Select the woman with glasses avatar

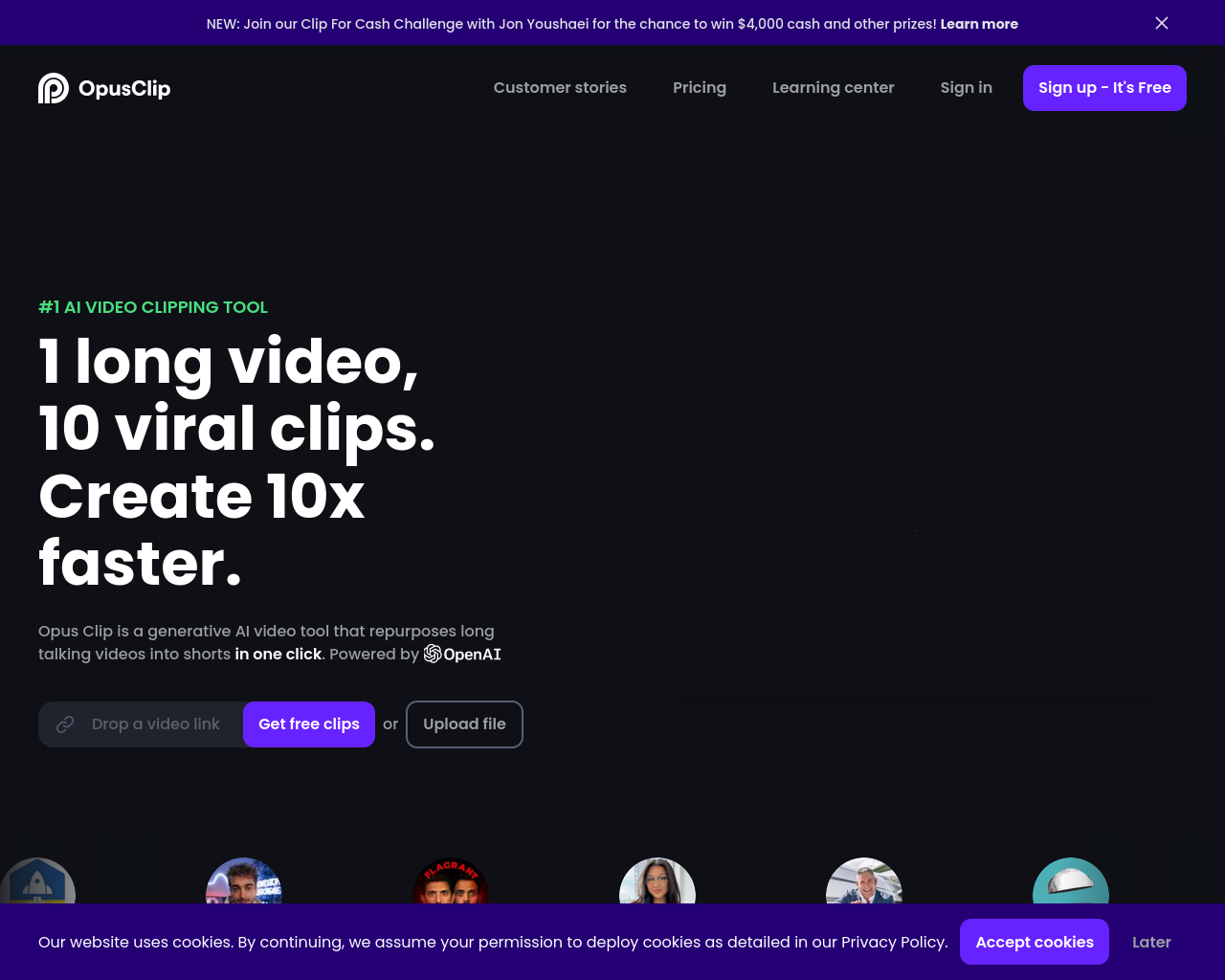657,881
